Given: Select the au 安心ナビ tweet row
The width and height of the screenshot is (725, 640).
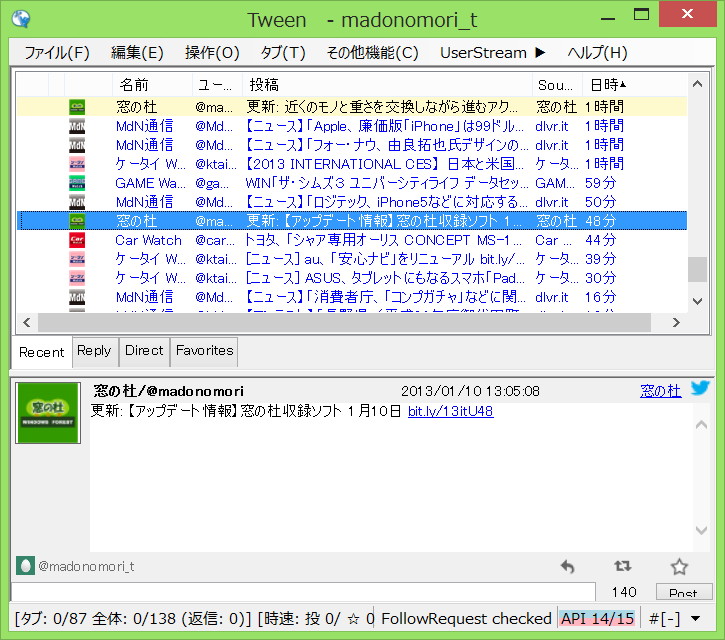Looking at the screenshot, I should click(x=352, y=259).
